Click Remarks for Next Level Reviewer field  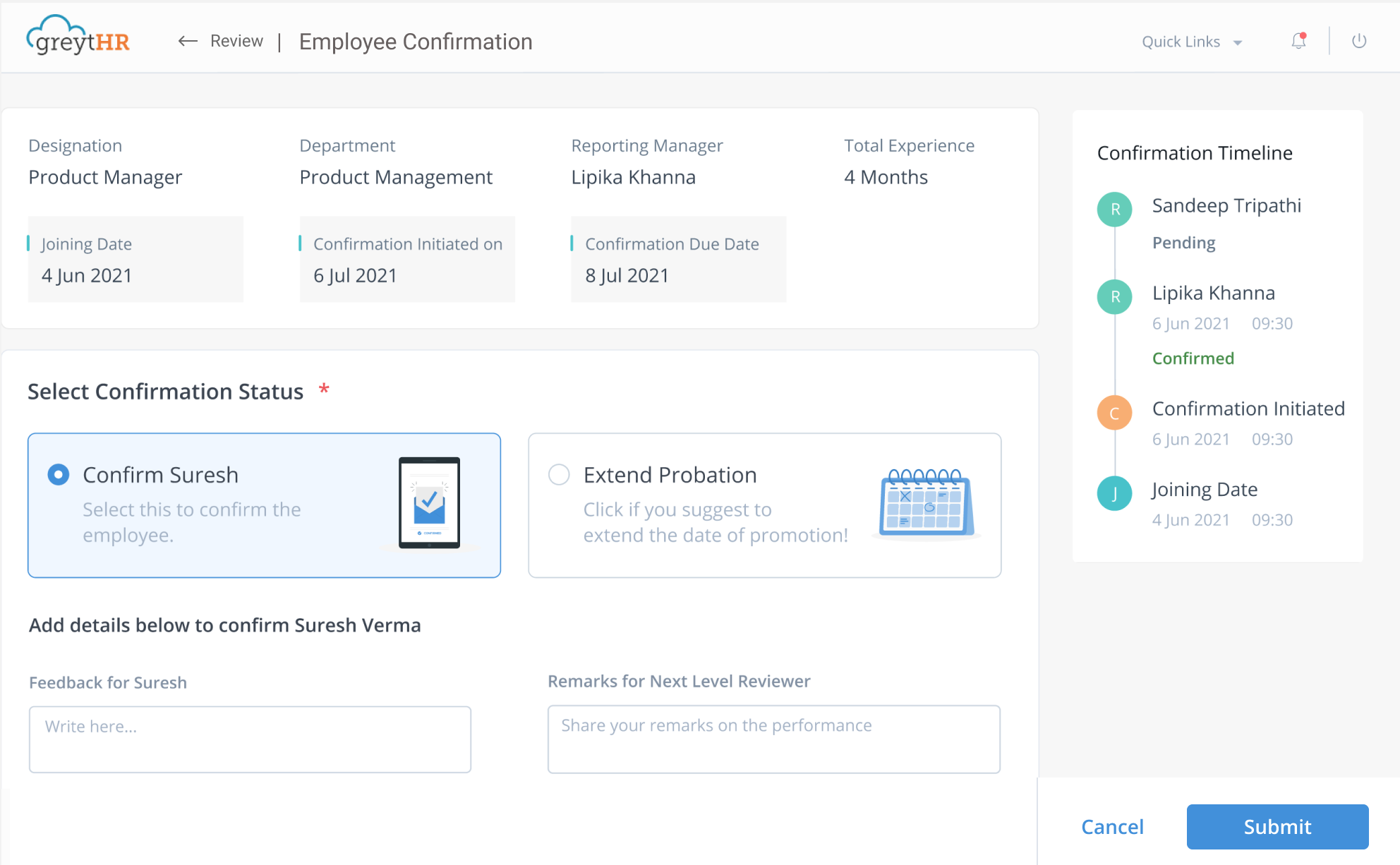coord(775,739)
